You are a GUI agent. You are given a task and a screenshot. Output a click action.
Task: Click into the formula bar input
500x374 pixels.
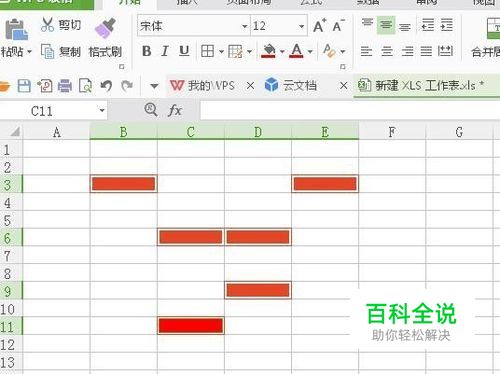pos(350,111)
